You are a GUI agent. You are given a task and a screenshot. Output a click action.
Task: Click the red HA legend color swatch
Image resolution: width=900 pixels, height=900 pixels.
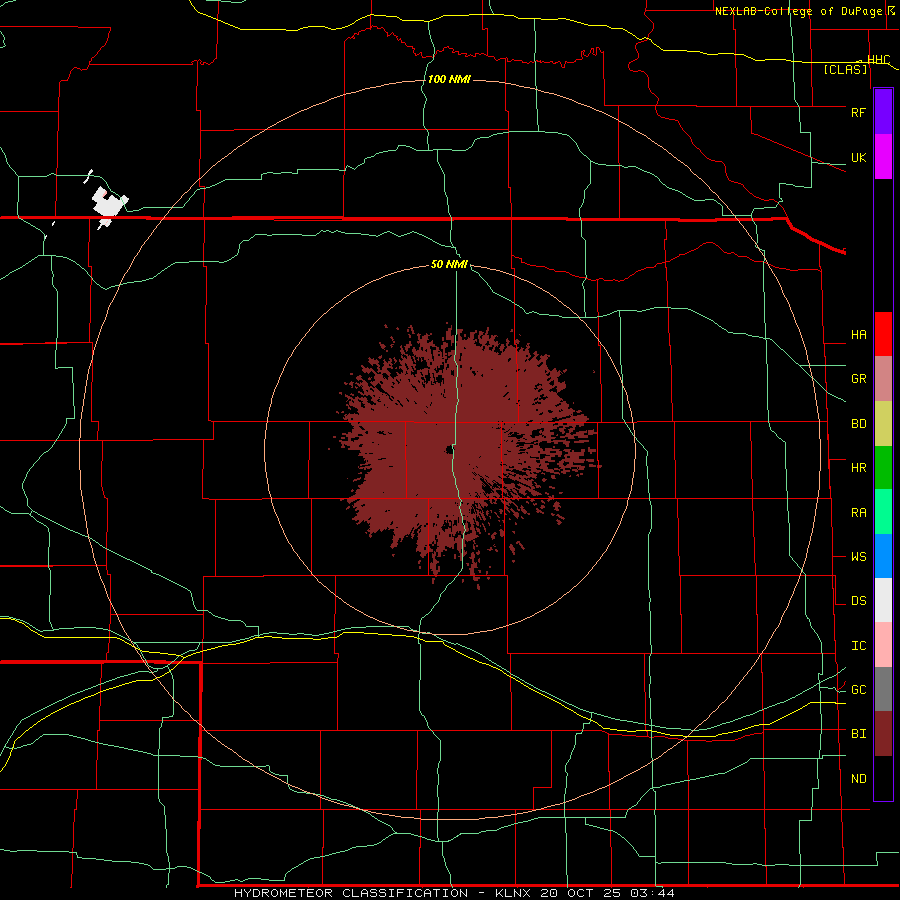point(883,334)
